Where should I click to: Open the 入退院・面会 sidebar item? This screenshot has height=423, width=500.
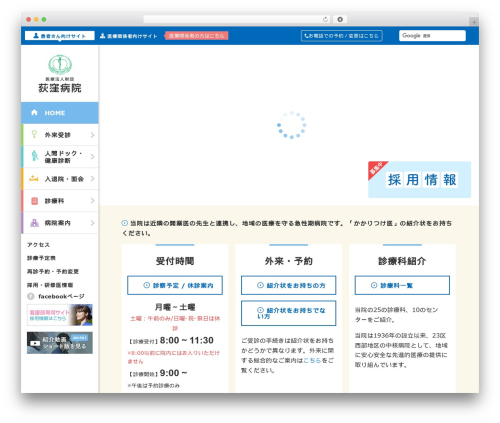click(60, 179)
